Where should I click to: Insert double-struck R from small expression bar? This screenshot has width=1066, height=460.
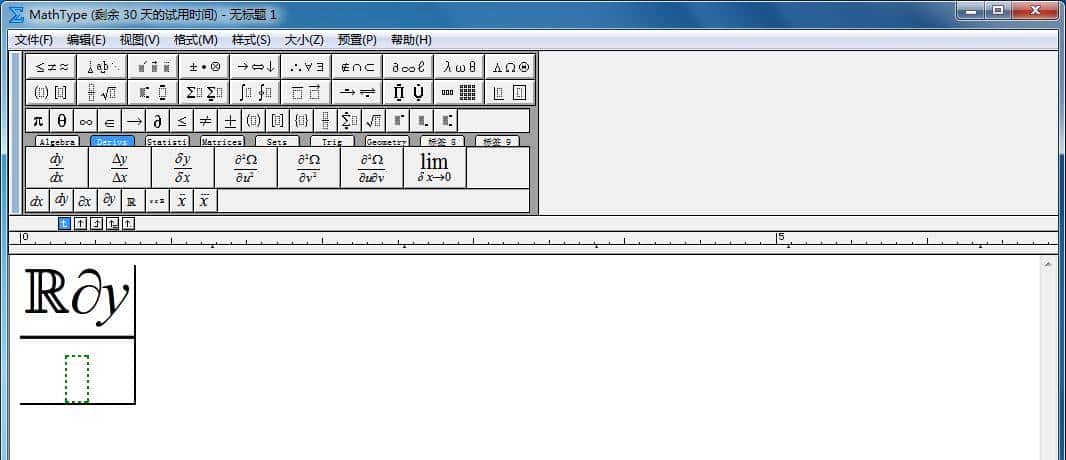click(133, 201)
